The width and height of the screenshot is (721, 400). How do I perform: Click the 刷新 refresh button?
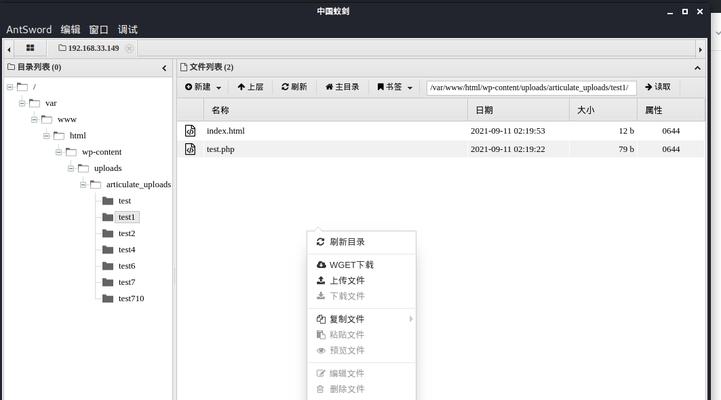click(x=294, y=87)
